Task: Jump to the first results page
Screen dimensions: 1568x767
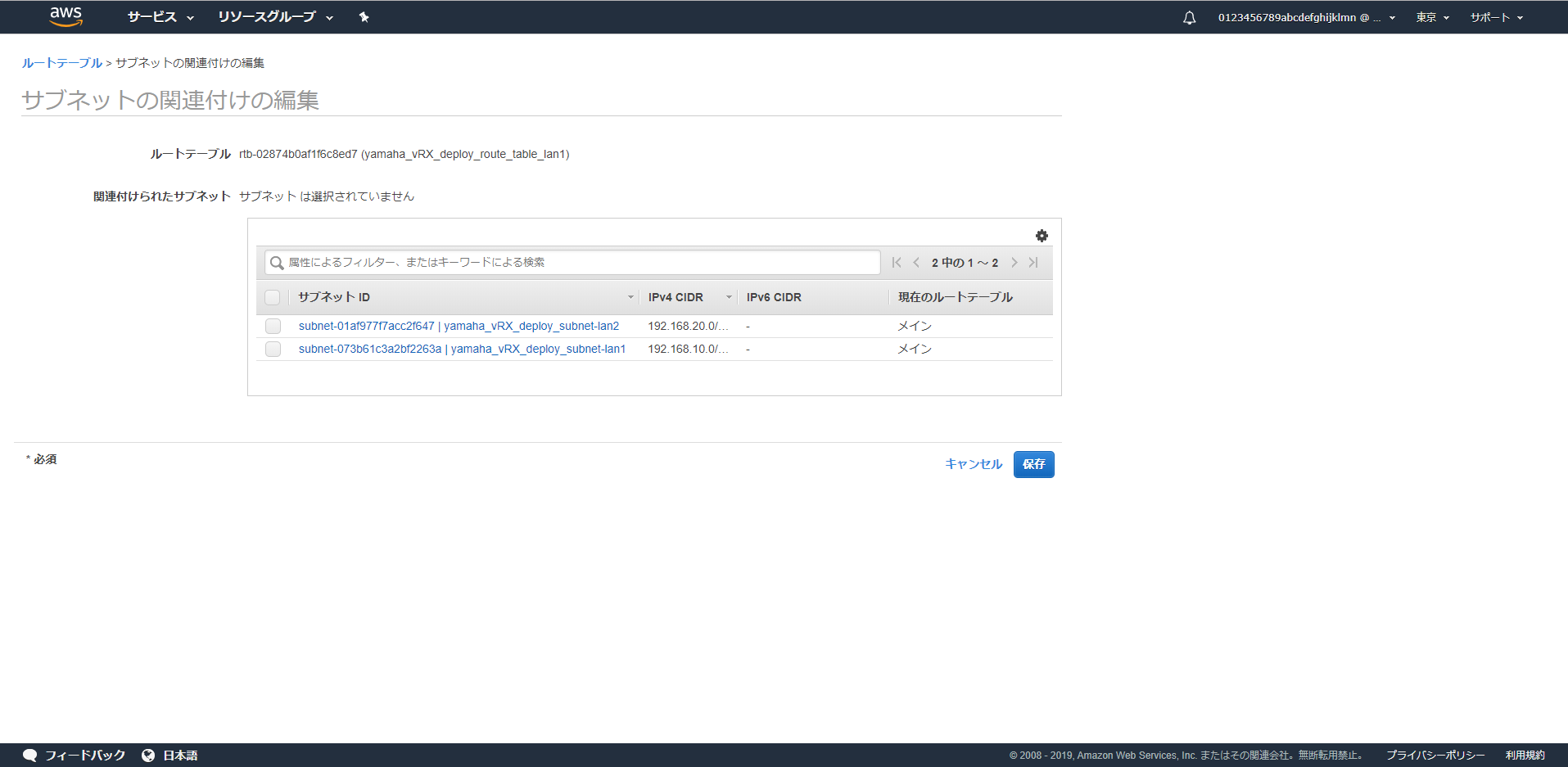Action: point(896,262)
